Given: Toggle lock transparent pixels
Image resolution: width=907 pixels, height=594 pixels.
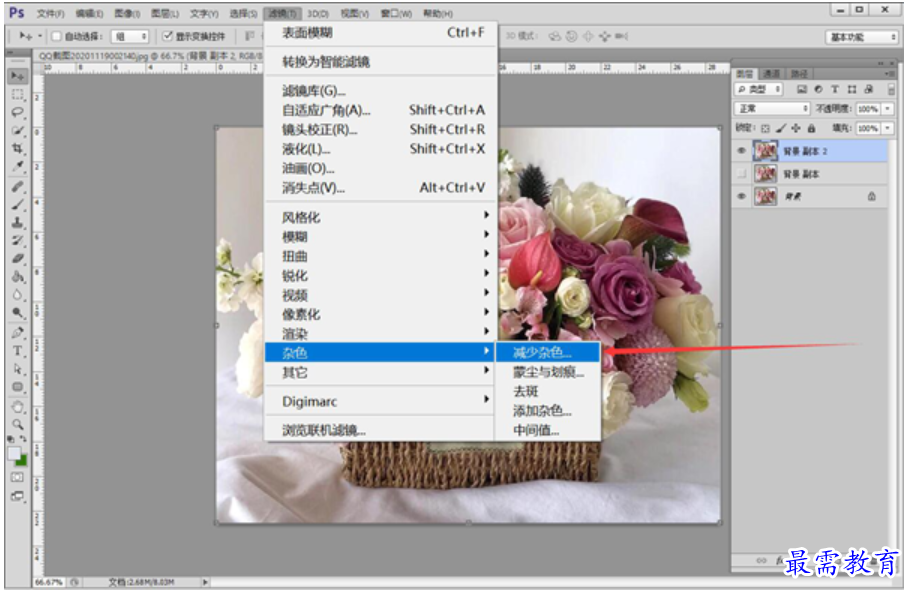Looking at the screenshot, I should click(765, 128).
